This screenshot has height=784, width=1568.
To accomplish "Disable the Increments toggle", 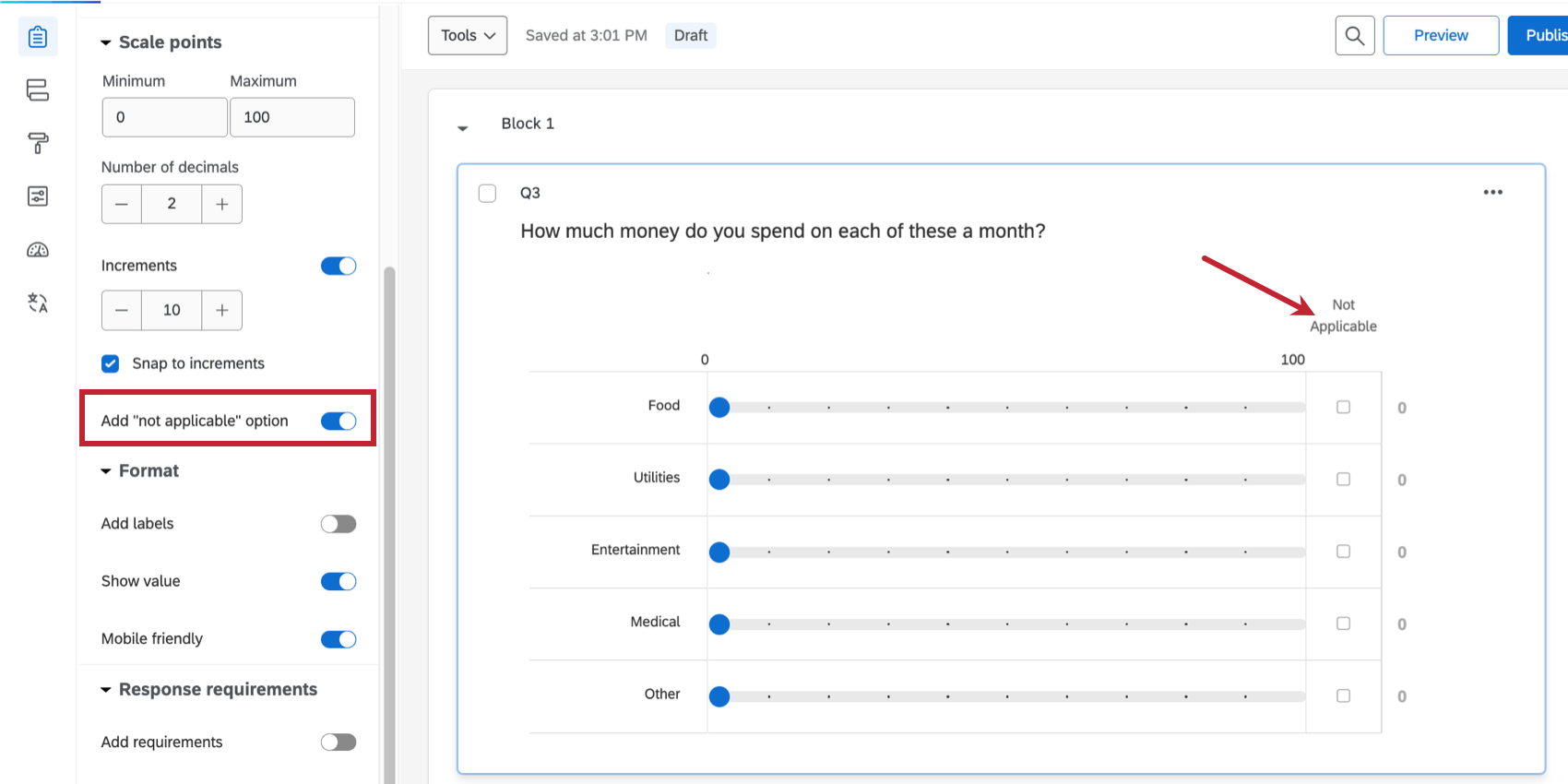I will click(x=339, y=266).
